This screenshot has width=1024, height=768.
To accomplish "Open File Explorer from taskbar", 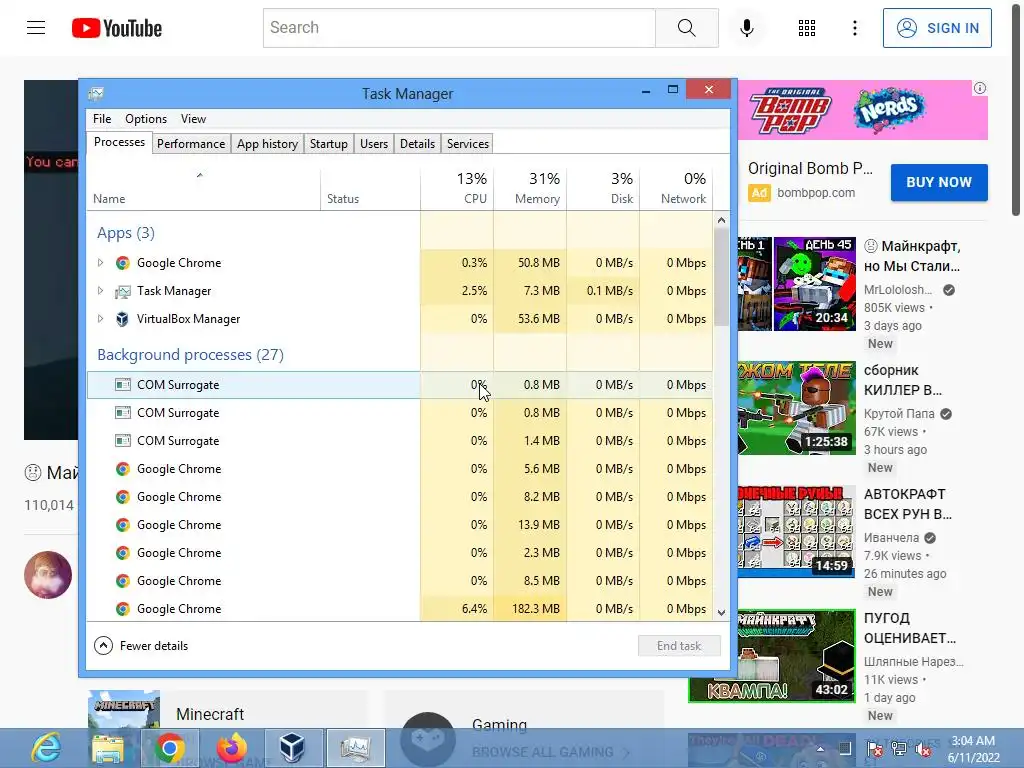I will [107, 748].
